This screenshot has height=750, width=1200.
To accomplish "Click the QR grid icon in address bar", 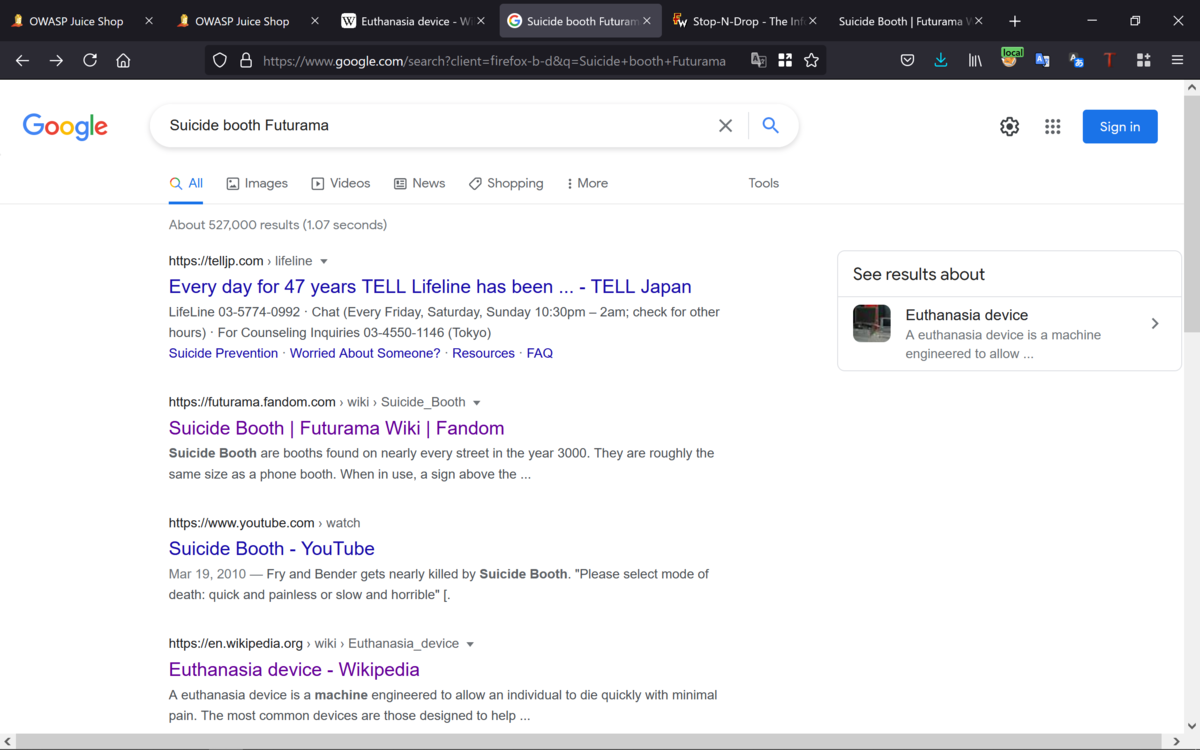I will 785,61.
